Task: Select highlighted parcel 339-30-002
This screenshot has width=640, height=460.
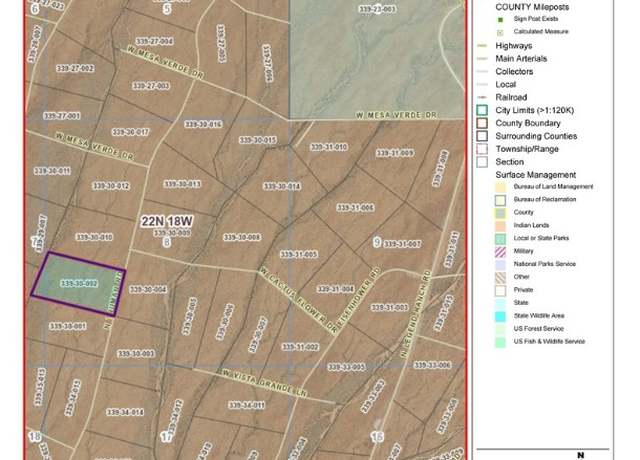Action: 79,283
